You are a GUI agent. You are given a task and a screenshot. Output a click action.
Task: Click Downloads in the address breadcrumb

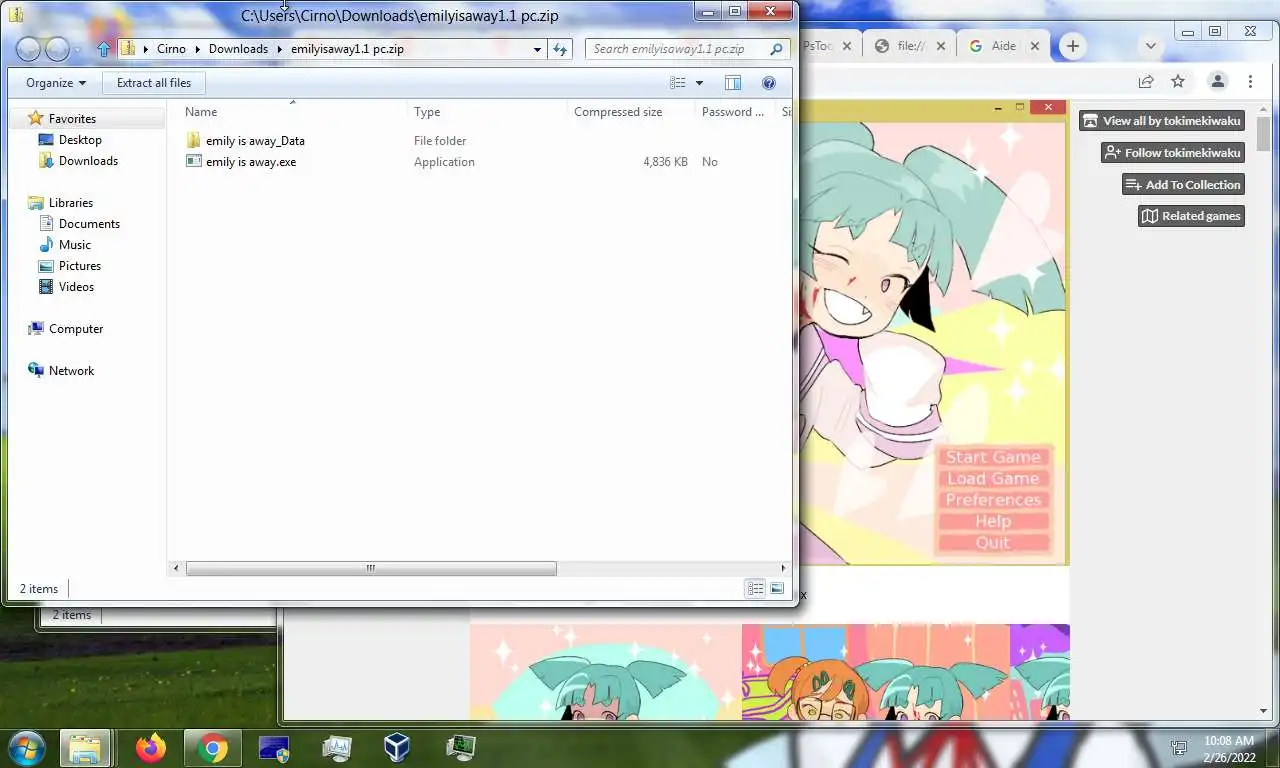(238, 48)
